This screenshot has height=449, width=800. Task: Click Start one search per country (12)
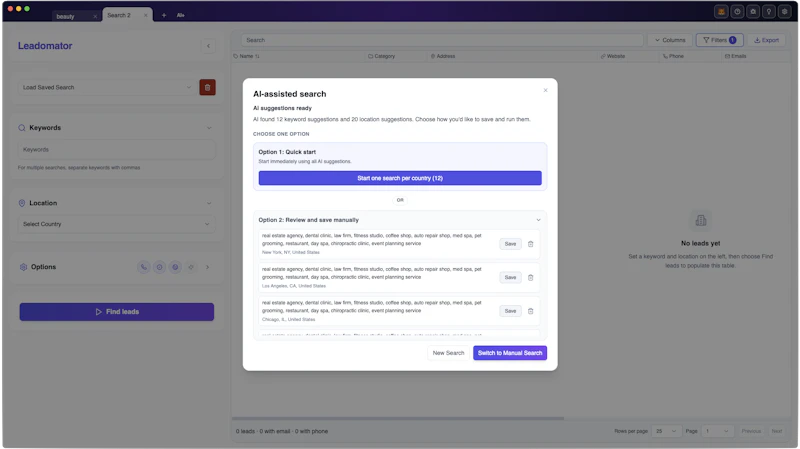[400, 178]
